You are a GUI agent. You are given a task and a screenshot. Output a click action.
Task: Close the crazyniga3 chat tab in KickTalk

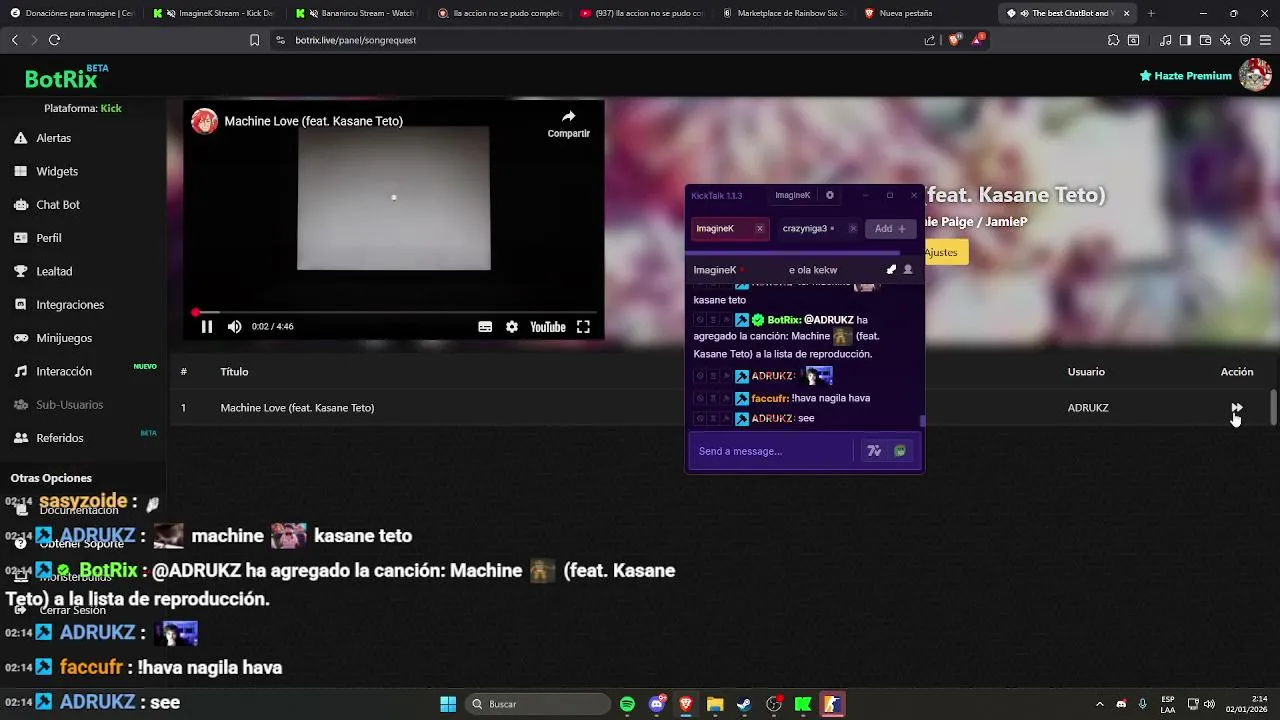tap(853, 229)
